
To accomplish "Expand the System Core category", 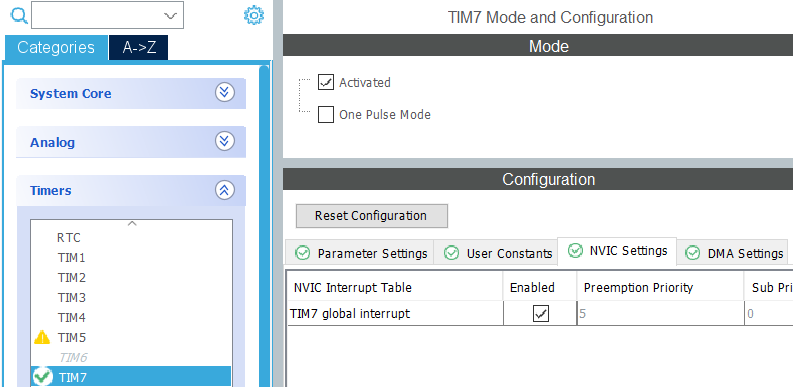I will [131, 94].
